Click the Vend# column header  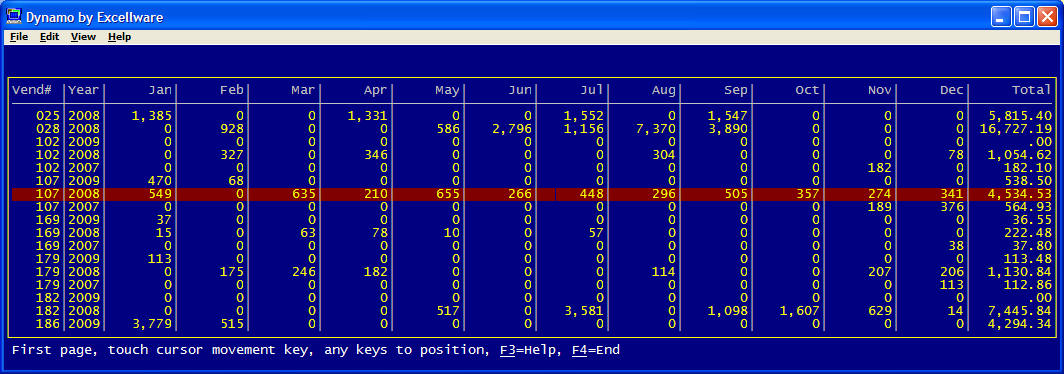[x=32, y=90]
